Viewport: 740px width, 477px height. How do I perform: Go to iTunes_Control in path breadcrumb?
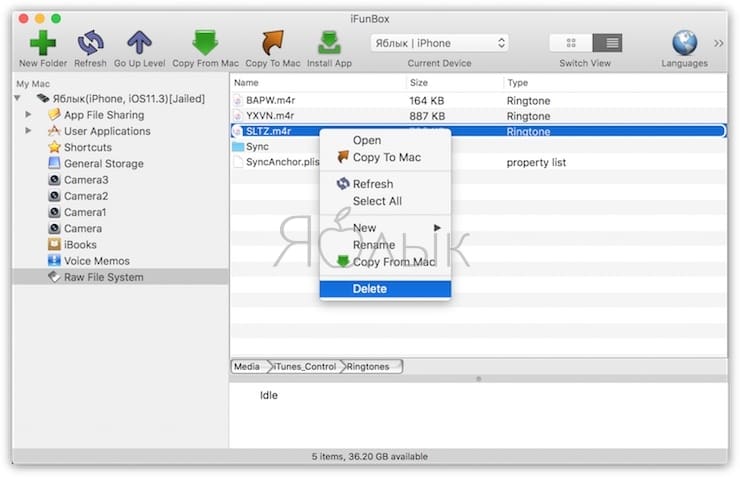pyautogui.click(x=304, y=367)
